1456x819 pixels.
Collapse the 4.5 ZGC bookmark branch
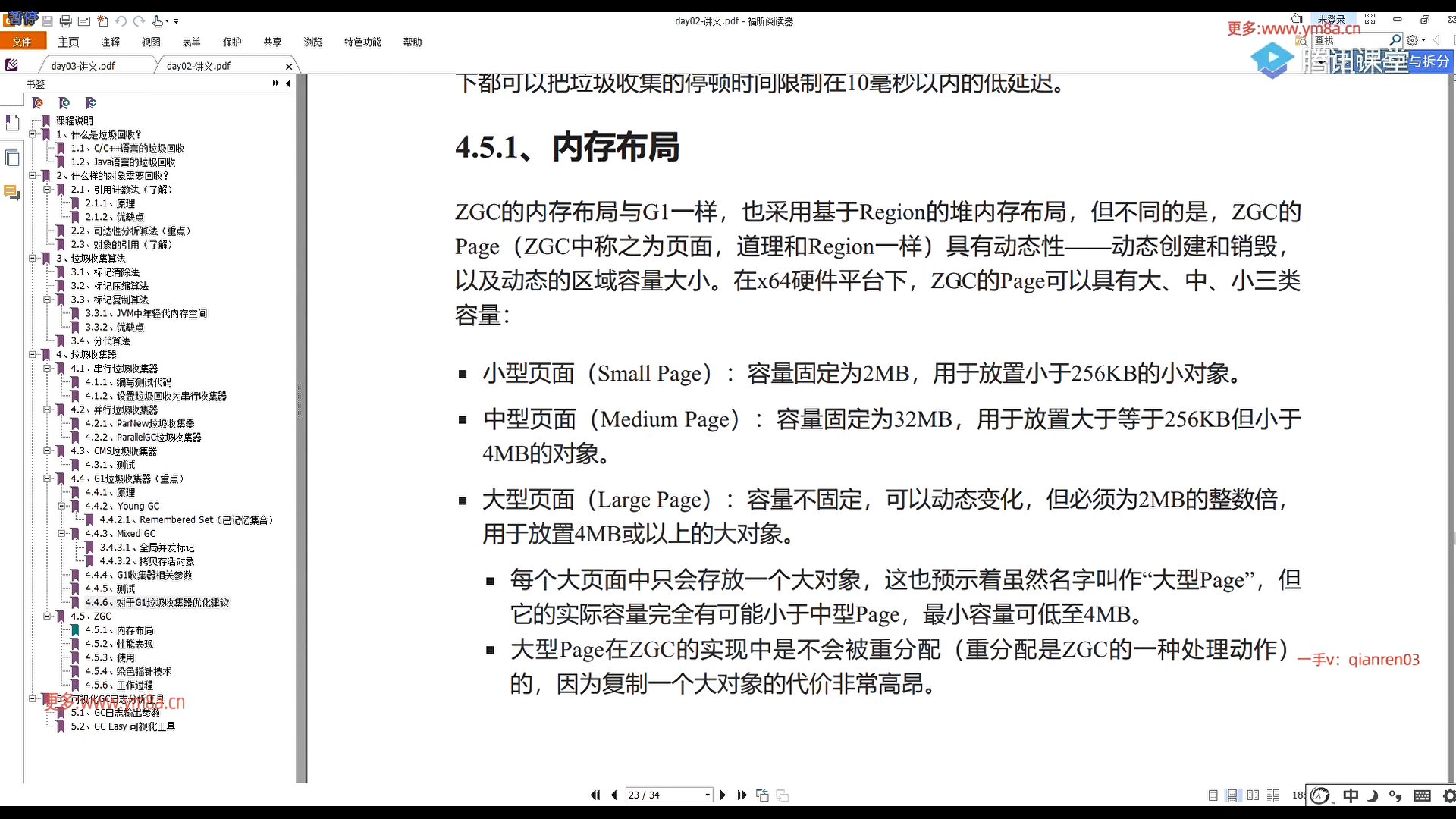(47, 617)
